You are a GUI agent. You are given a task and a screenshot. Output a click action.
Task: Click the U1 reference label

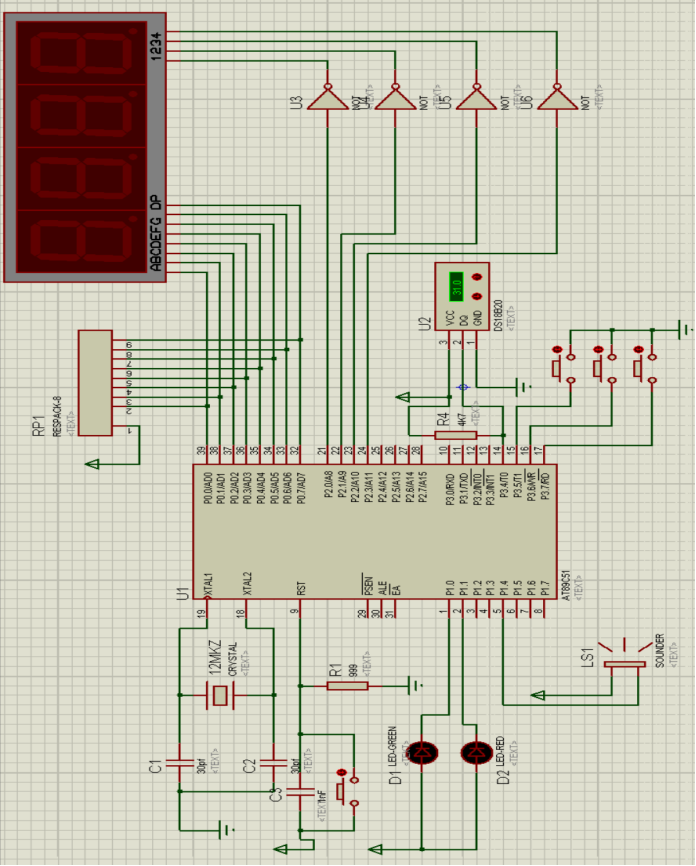(183, 594)
